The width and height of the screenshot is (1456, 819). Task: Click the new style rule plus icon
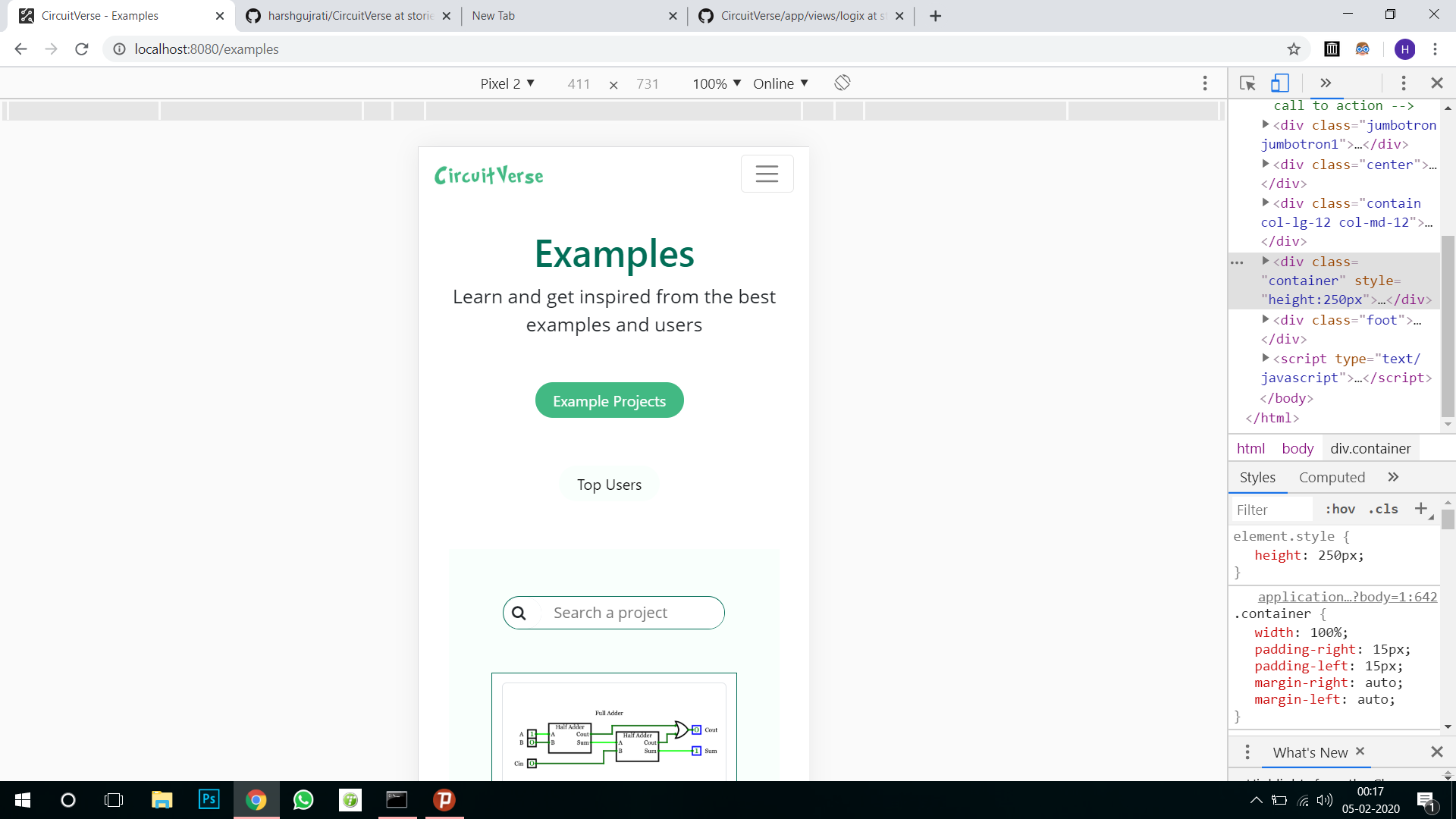click(1420, 509)
